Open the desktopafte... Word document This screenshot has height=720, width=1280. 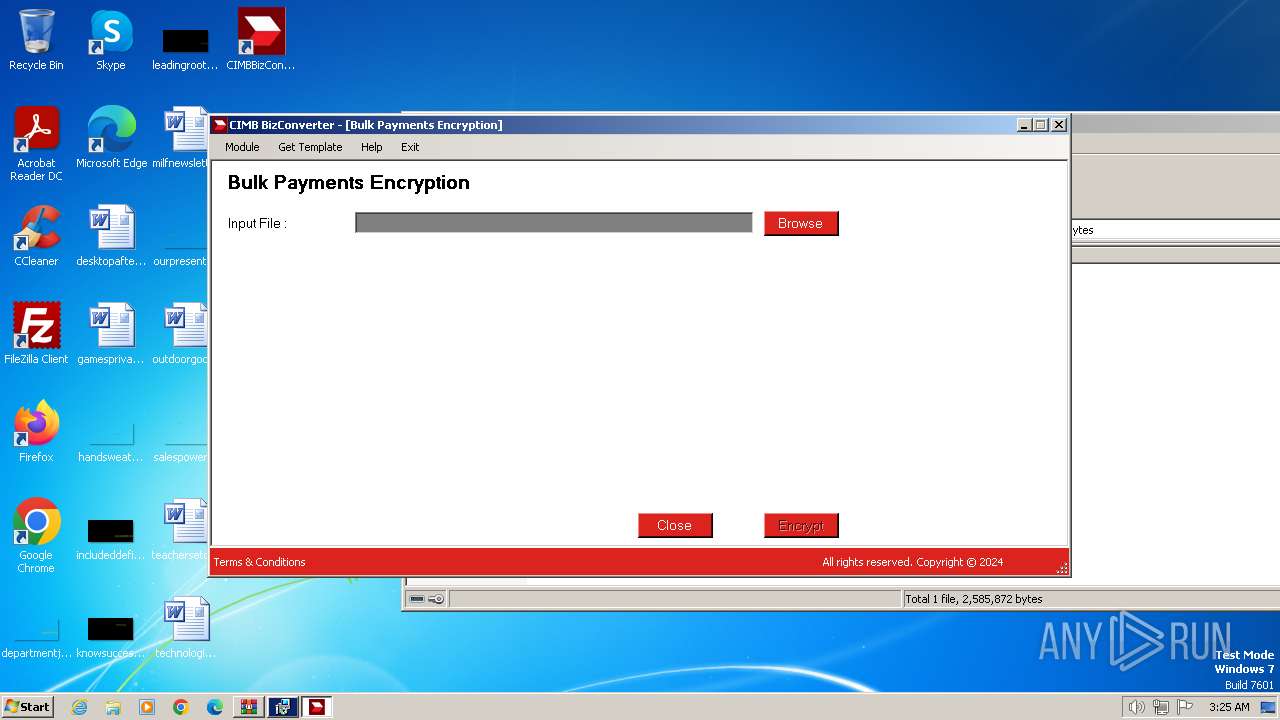click(x=111, y=236)
